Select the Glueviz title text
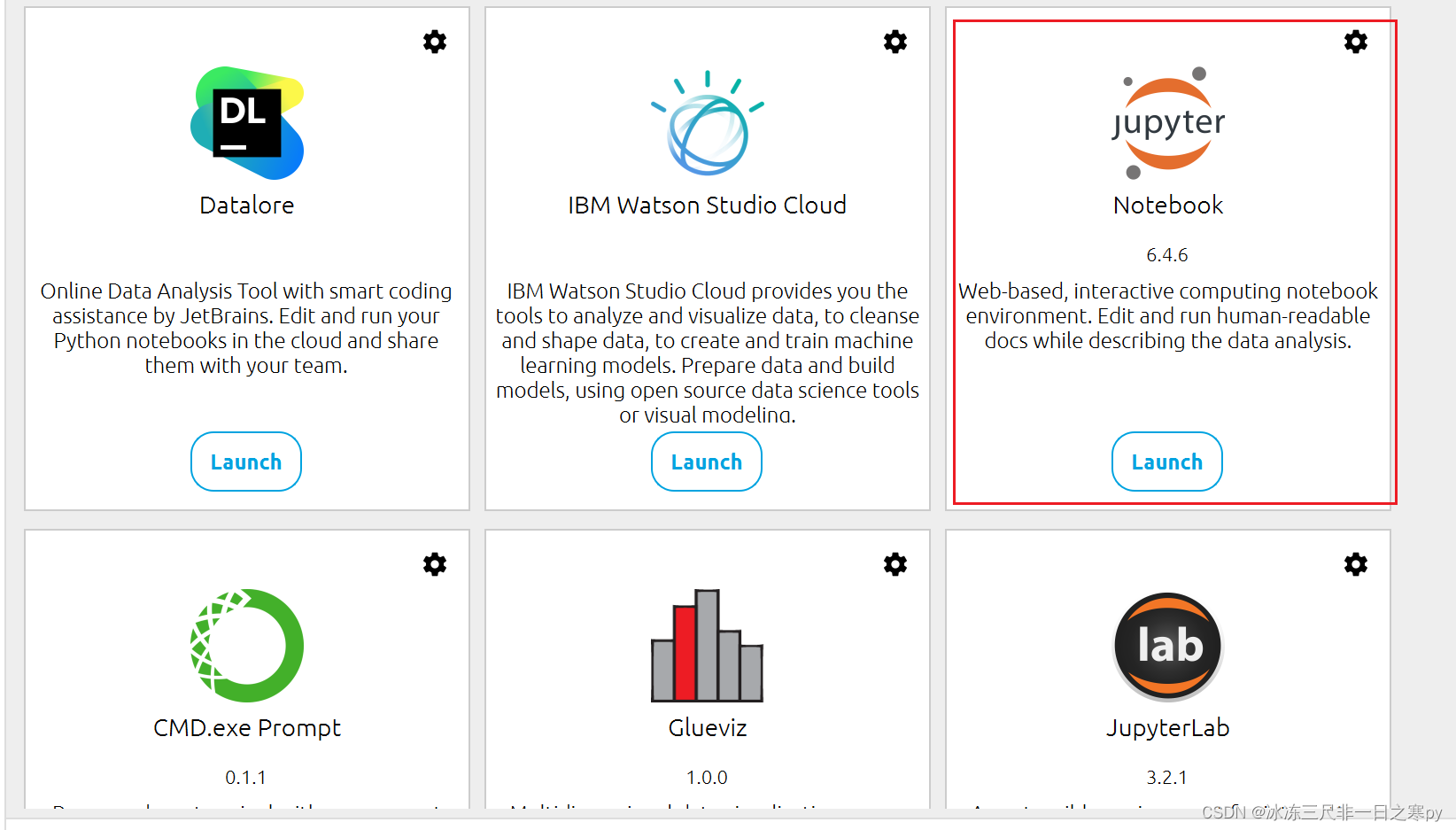 point(708,728)
